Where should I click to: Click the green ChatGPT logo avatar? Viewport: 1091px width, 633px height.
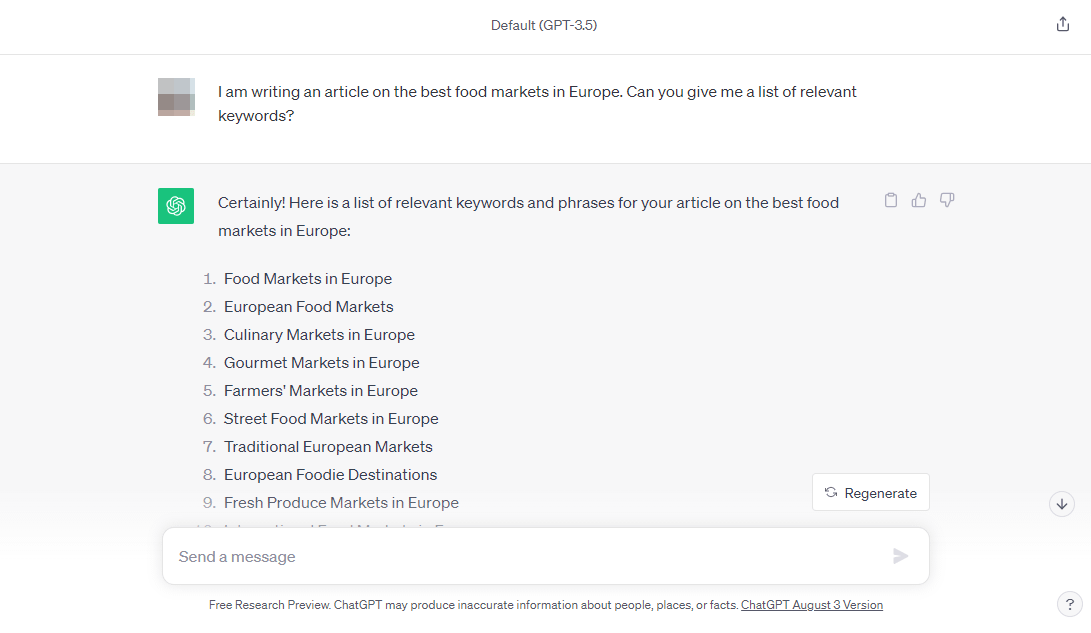[176, 206]
